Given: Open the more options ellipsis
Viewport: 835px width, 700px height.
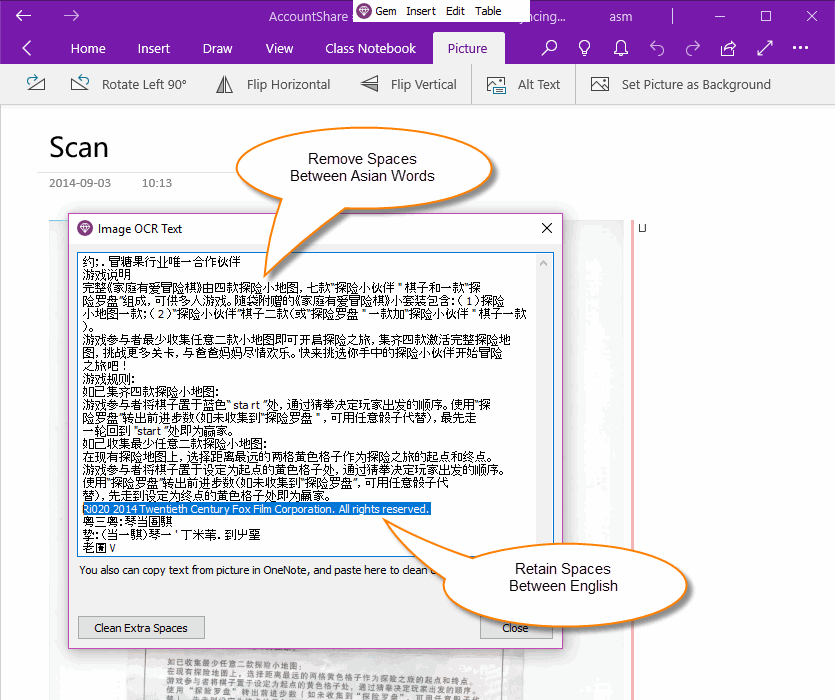Looking at the screenshot, I should (x=800, y=48).
